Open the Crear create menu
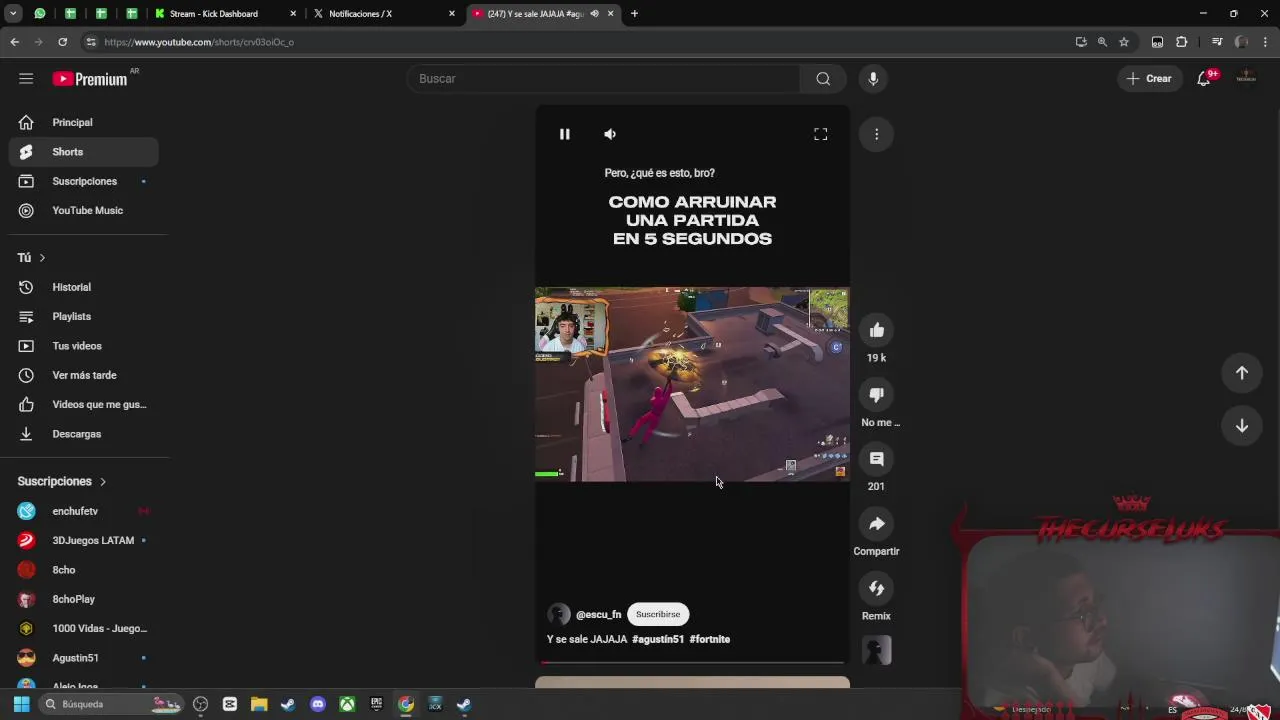Screen dimensions: 1280x720 click(1149, 79)
